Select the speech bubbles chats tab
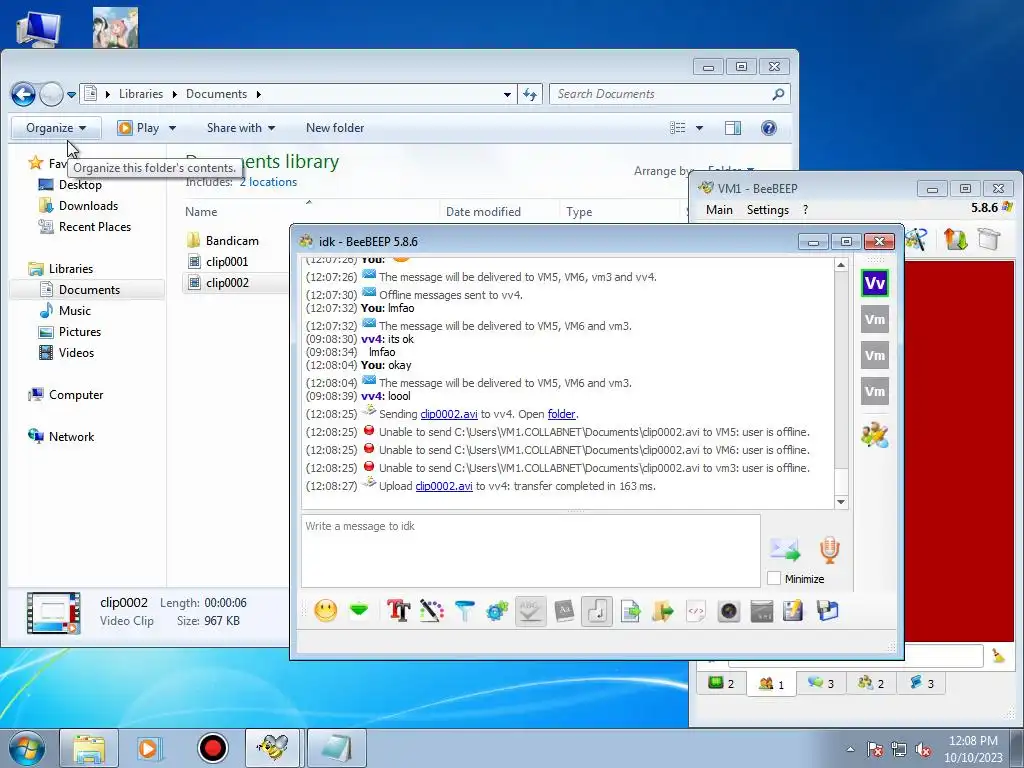Image resolution: width=1024 pixels, height=768 pixels. click(821, 683)
